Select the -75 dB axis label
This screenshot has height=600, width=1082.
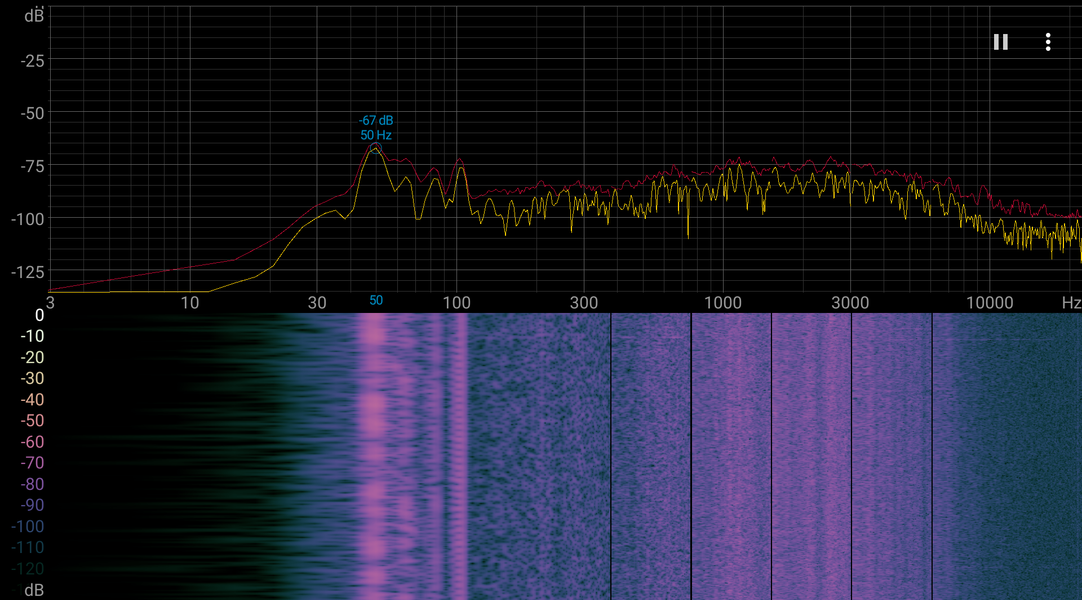point(32,166)
